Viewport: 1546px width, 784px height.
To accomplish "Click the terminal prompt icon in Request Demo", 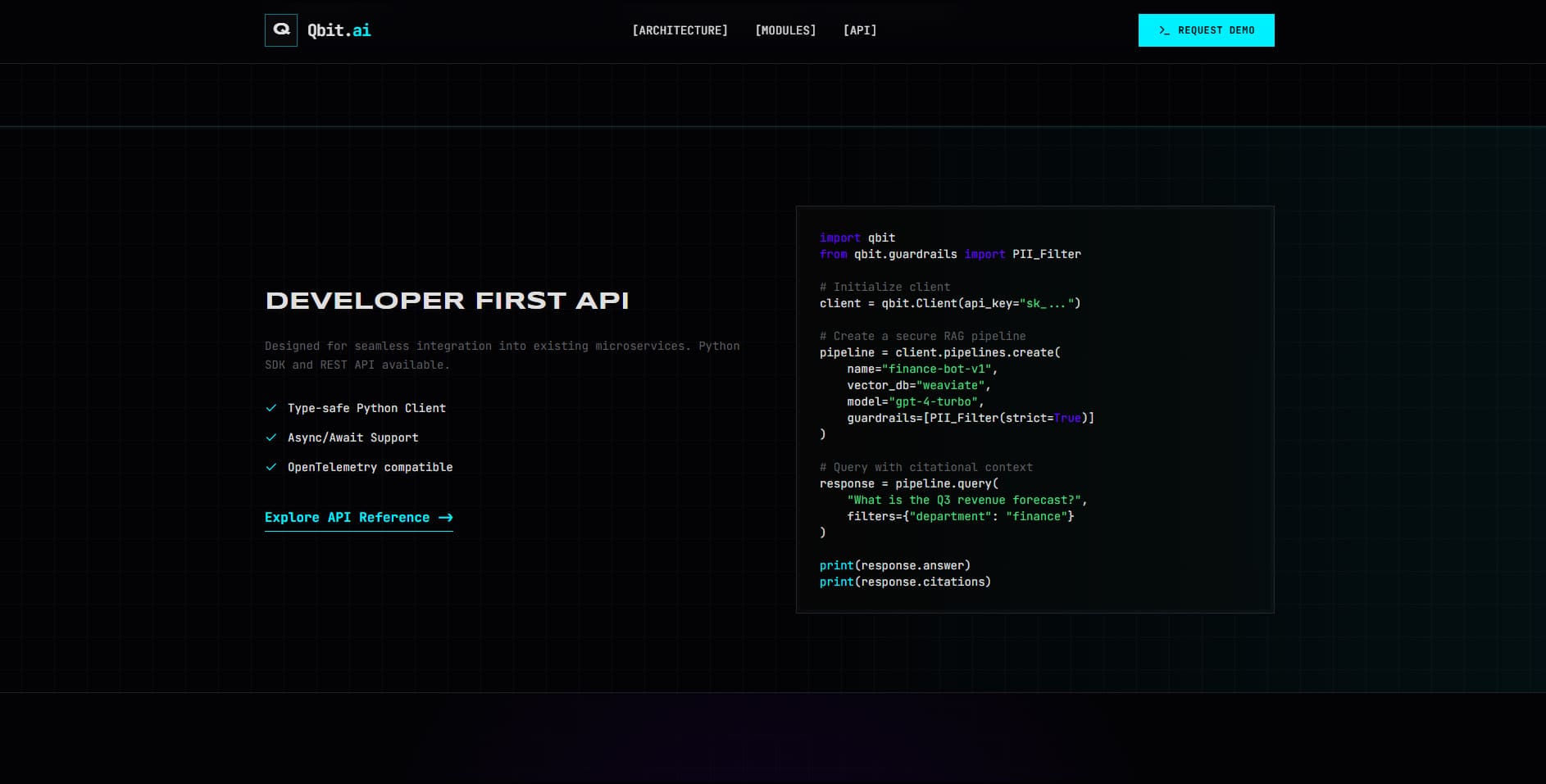I will [1164, 30].
